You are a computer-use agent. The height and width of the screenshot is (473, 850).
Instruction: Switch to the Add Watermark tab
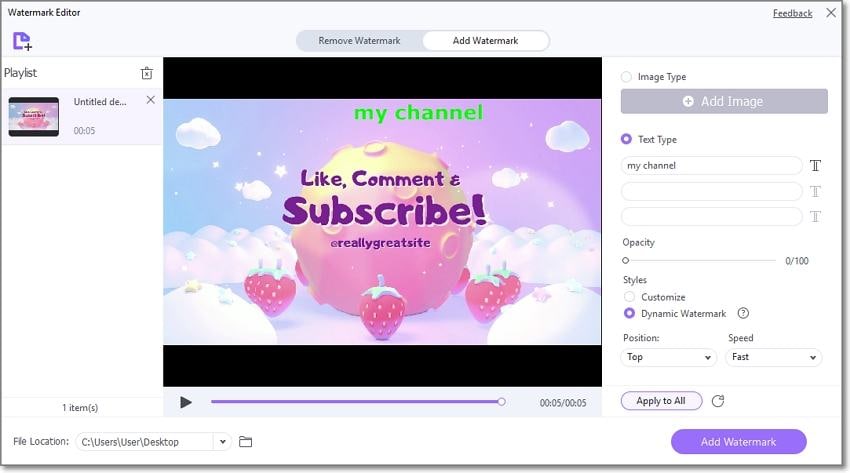pyautogui.click(x=485, y=41)
